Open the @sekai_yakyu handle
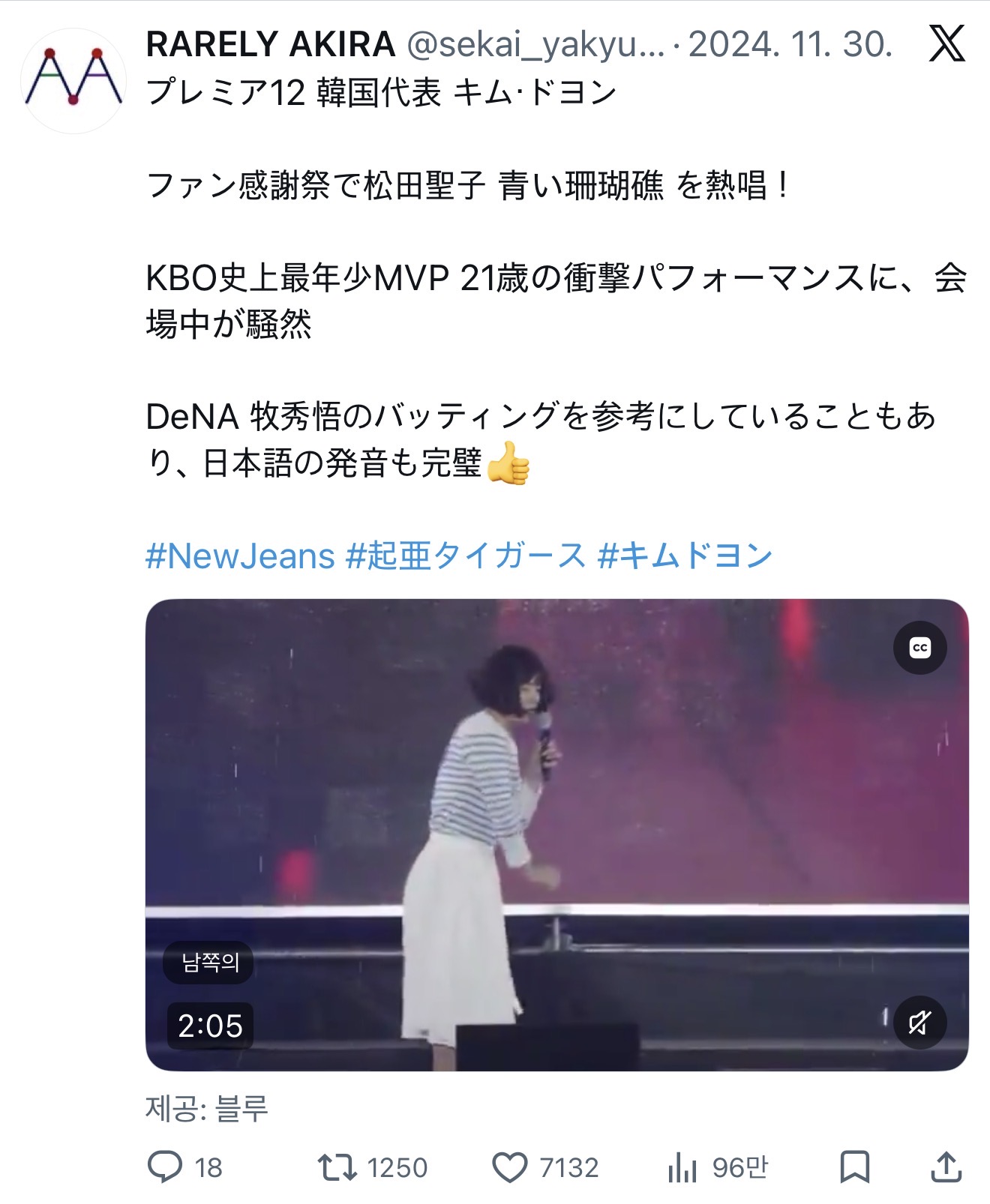This screenshot has width=990, height=1204. [x=535, y=45]
